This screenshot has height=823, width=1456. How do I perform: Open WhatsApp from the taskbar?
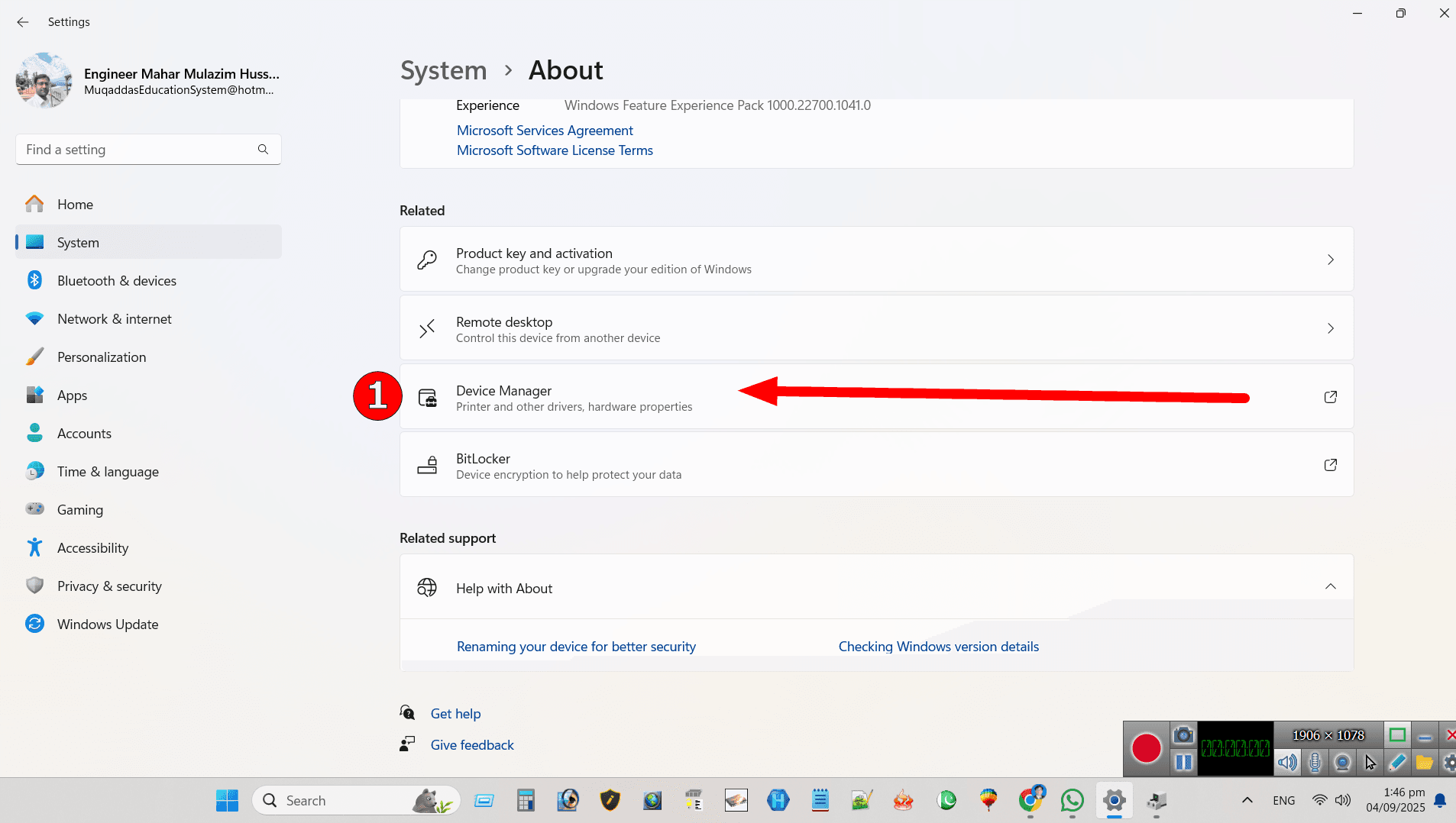coord(1072,800)
